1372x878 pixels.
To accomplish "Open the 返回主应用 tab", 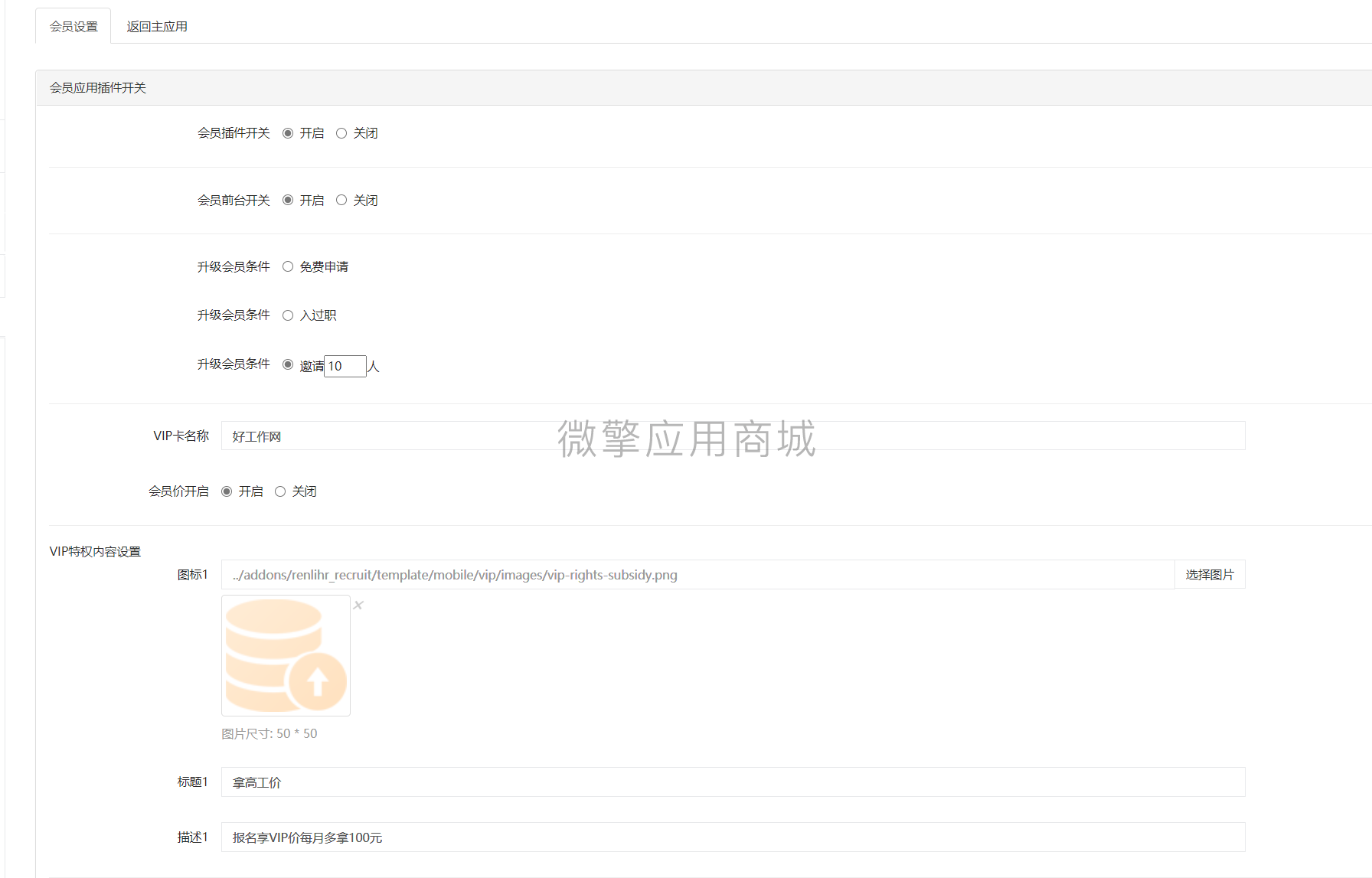I will click(157, 26).
